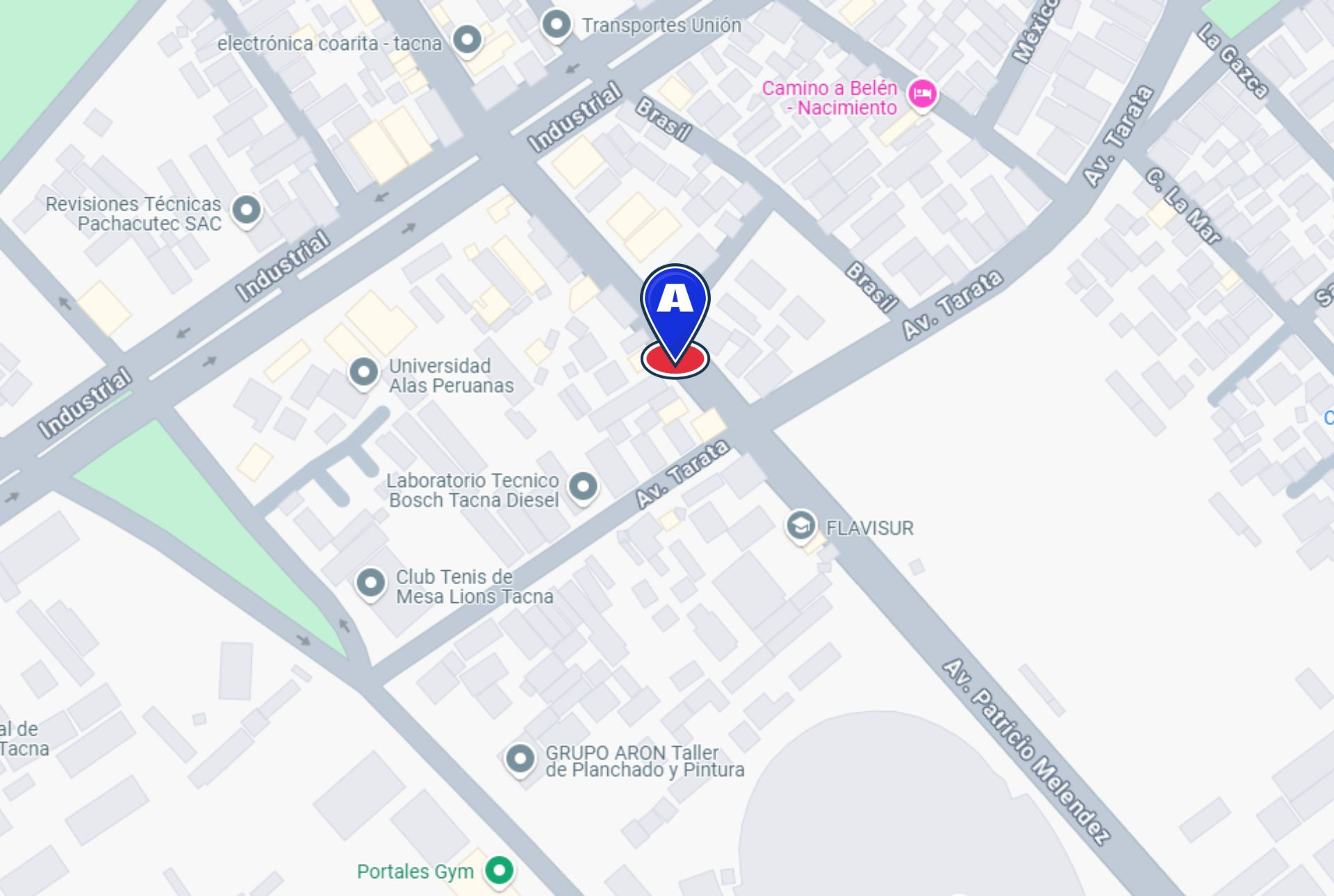The image size is (1334, 896).
Task: Select the FLAVISUR school icon
Action: [800, 526]
